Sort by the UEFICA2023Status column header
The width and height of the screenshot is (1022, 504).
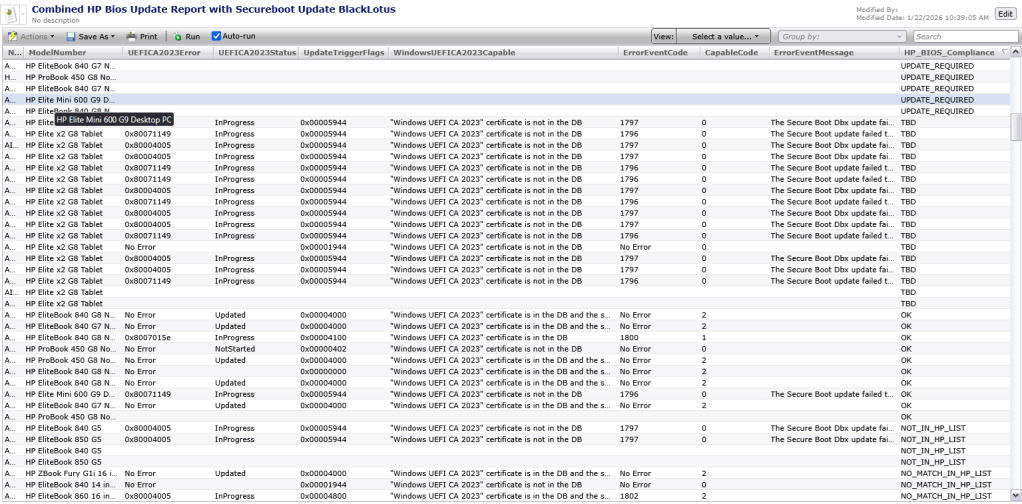click(254, 52)
